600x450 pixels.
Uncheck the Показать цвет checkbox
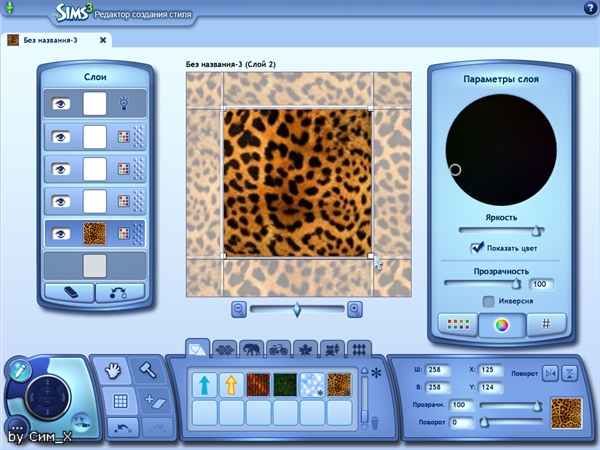pos(477,247)
